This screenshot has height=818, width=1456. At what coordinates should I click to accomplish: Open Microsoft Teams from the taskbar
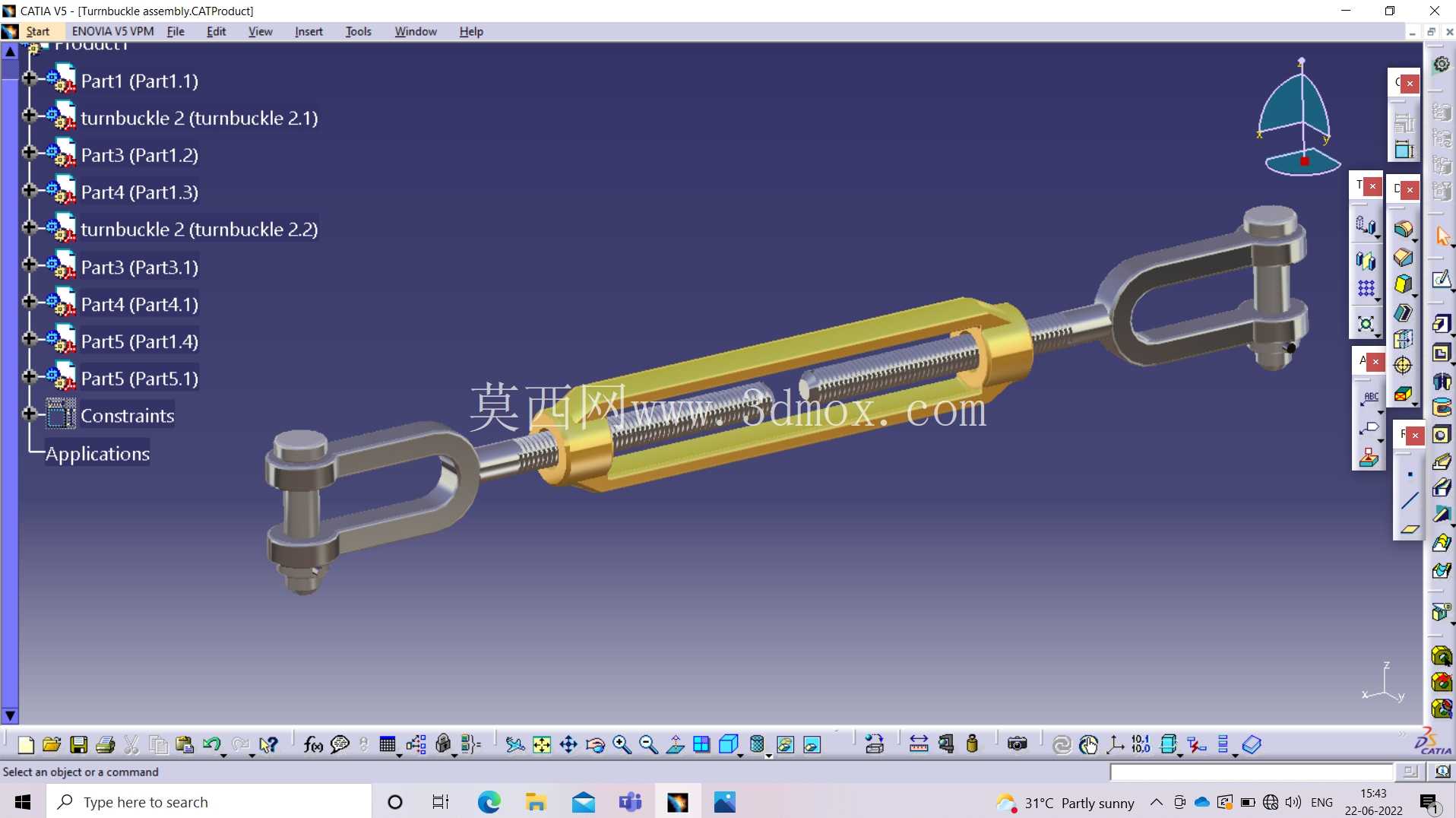pyautogui.click(x=630, y=802)
